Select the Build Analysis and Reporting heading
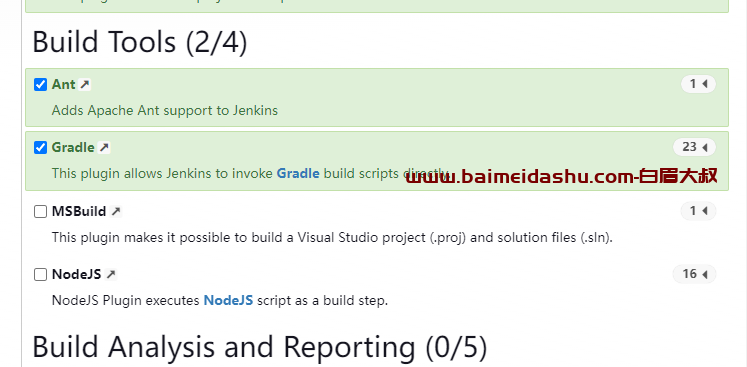 tap(260, 347)
